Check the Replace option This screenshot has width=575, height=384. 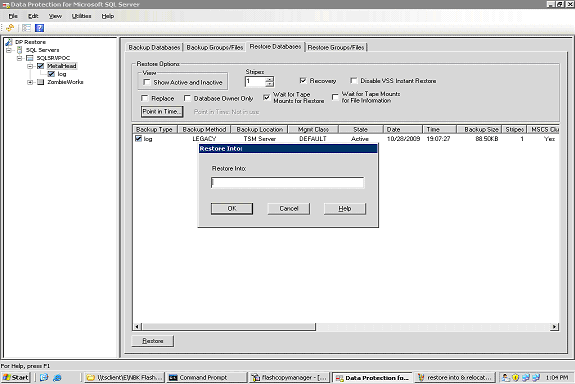[x=144, y=98]
